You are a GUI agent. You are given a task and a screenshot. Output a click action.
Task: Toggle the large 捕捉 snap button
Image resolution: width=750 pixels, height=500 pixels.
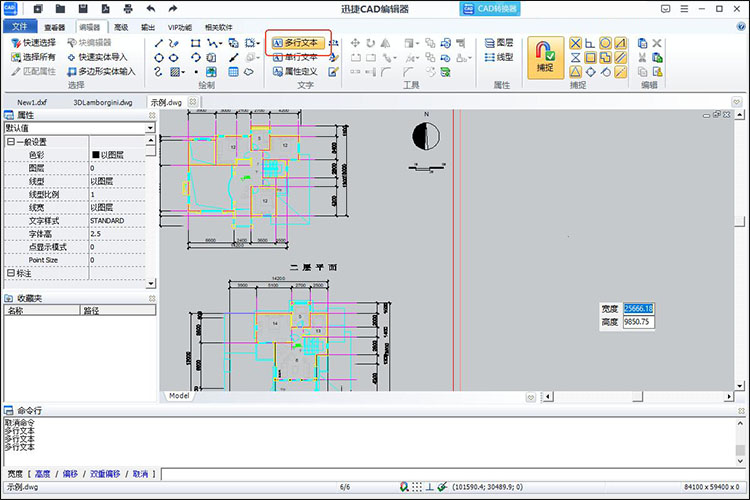[546, 58]
